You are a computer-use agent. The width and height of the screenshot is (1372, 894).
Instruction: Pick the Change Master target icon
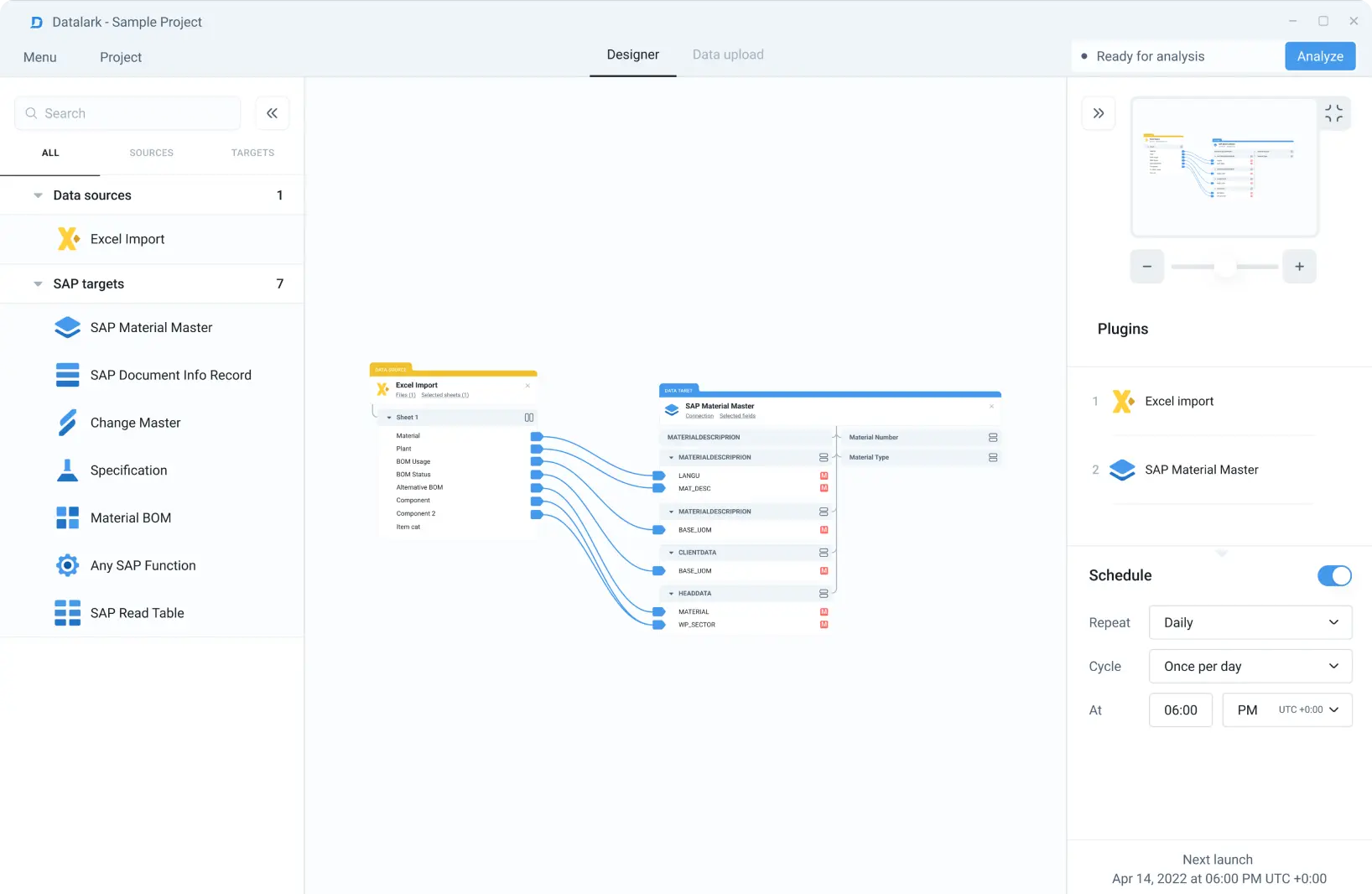(x=67, y=423)
